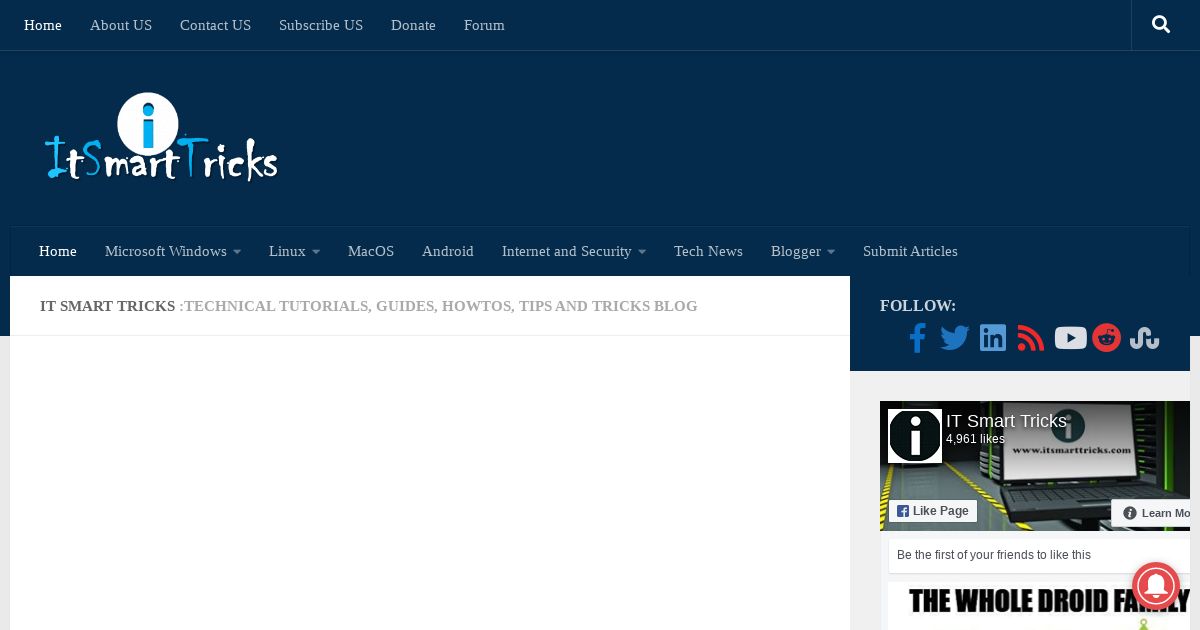Screen dimensions: 1200x630
Task: Click the Facebook Like Page button
Action: (933, 511)
